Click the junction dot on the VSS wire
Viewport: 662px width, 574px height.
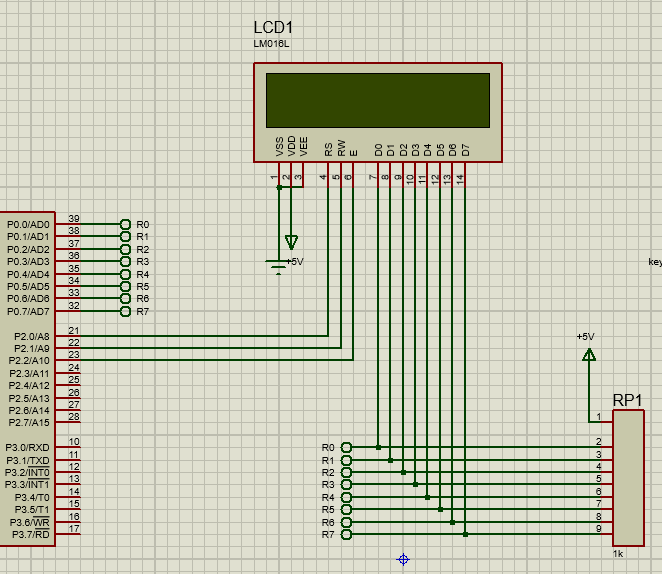click(279, 187)
